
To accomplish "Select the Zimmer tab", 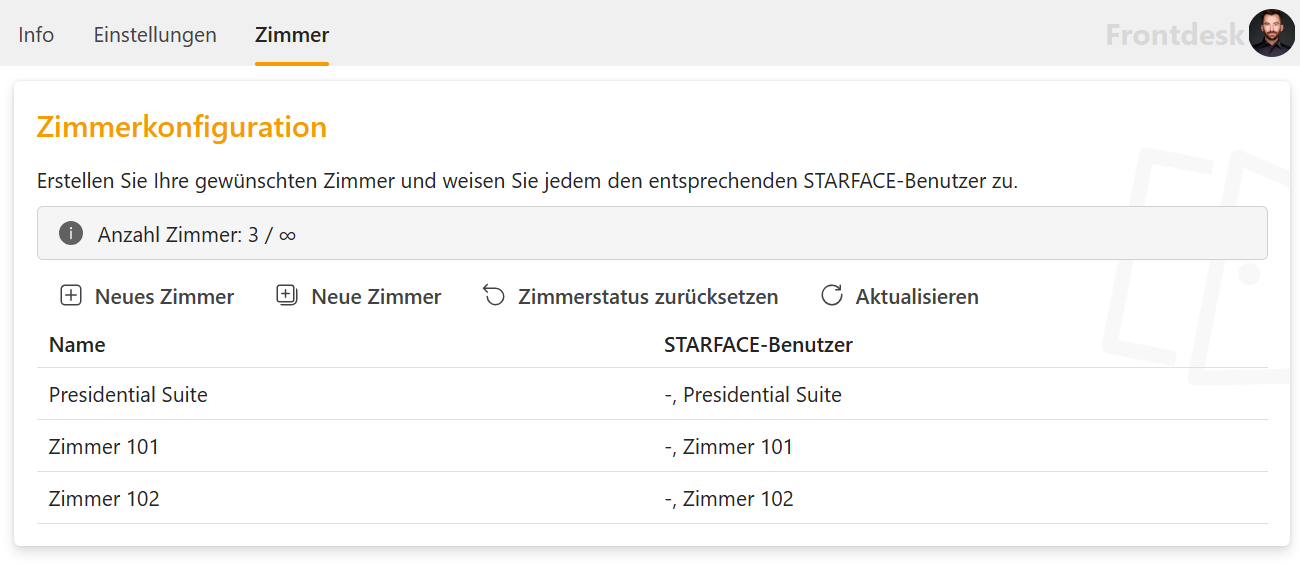I will click(x=292, y=35).
